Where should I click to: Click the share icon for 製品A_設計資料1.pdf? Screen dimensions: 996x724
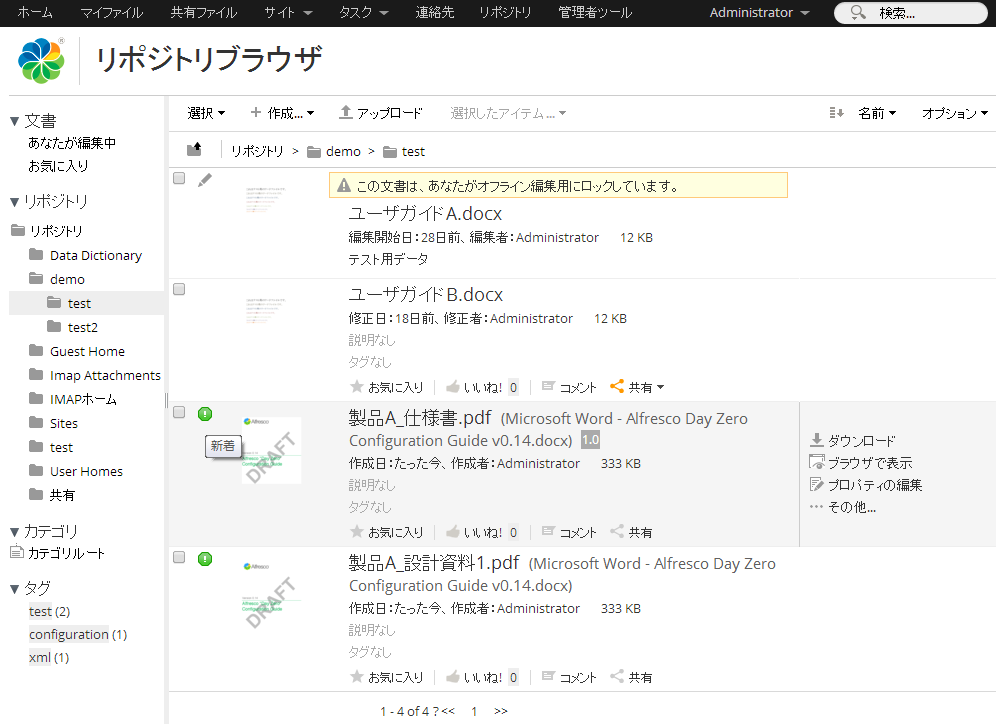(617, 676)
